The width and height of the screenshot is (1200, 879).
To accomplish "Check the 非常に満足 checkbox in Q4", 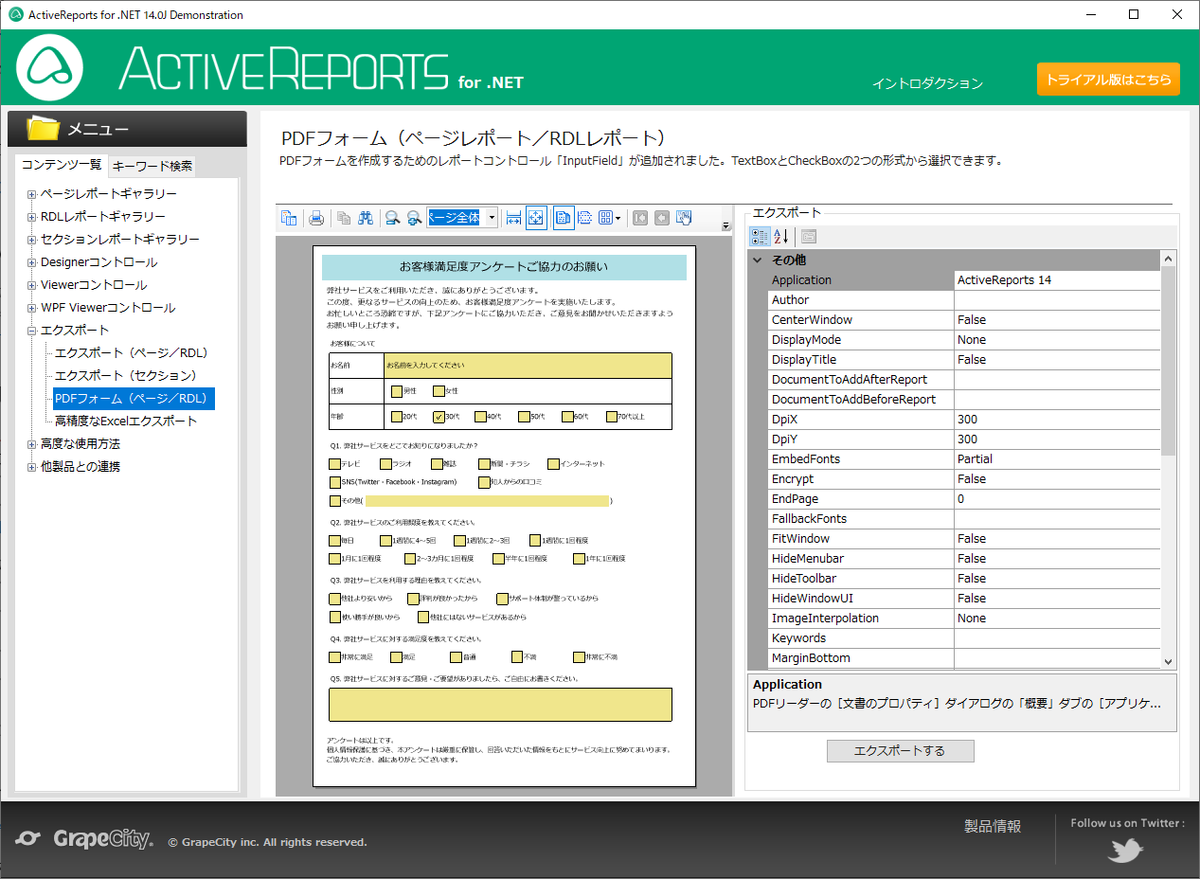I will [334, 657].
